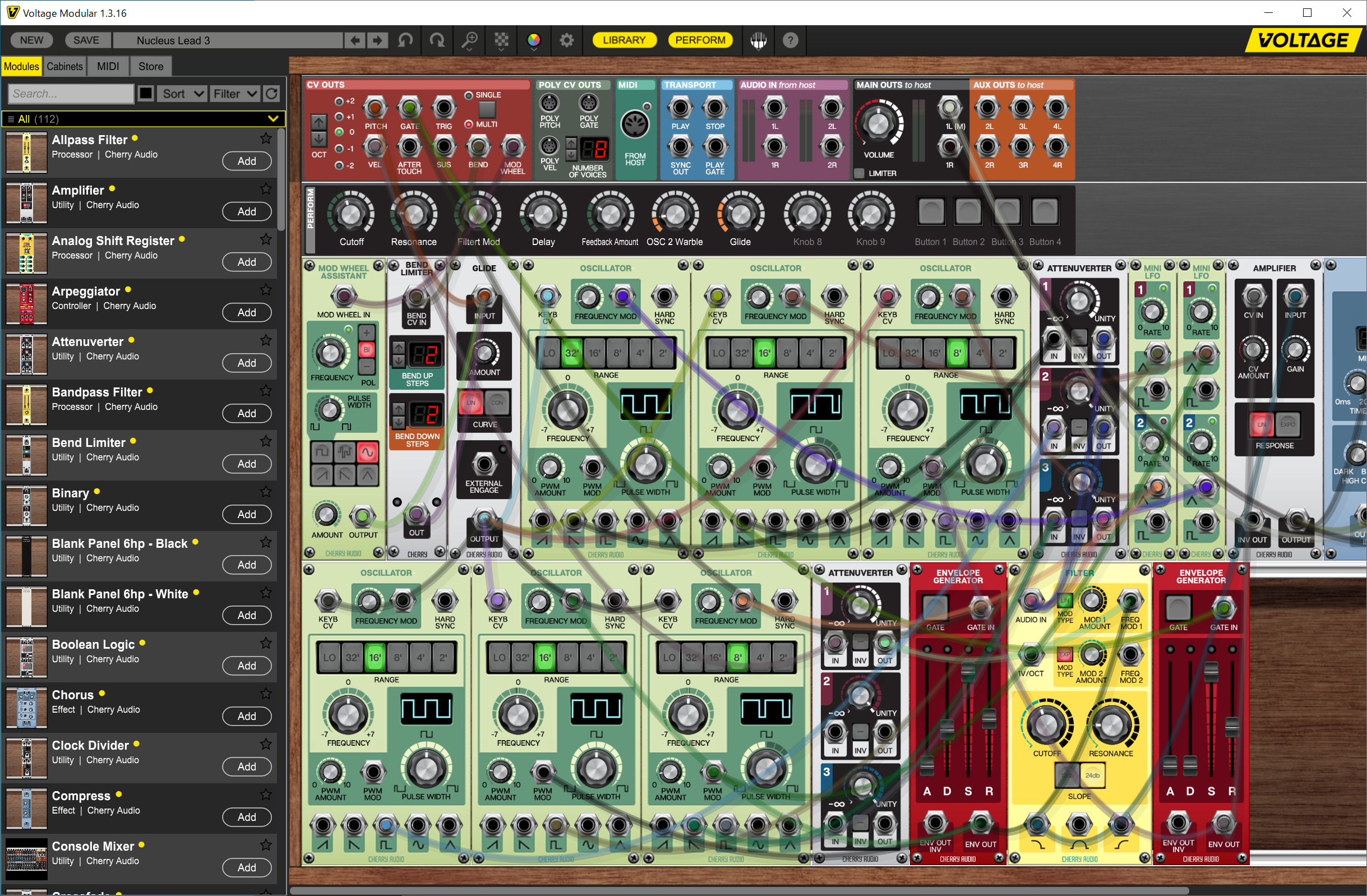Click the module search input field
This screenshot has width=1367, height=896.
click(71, 94)
